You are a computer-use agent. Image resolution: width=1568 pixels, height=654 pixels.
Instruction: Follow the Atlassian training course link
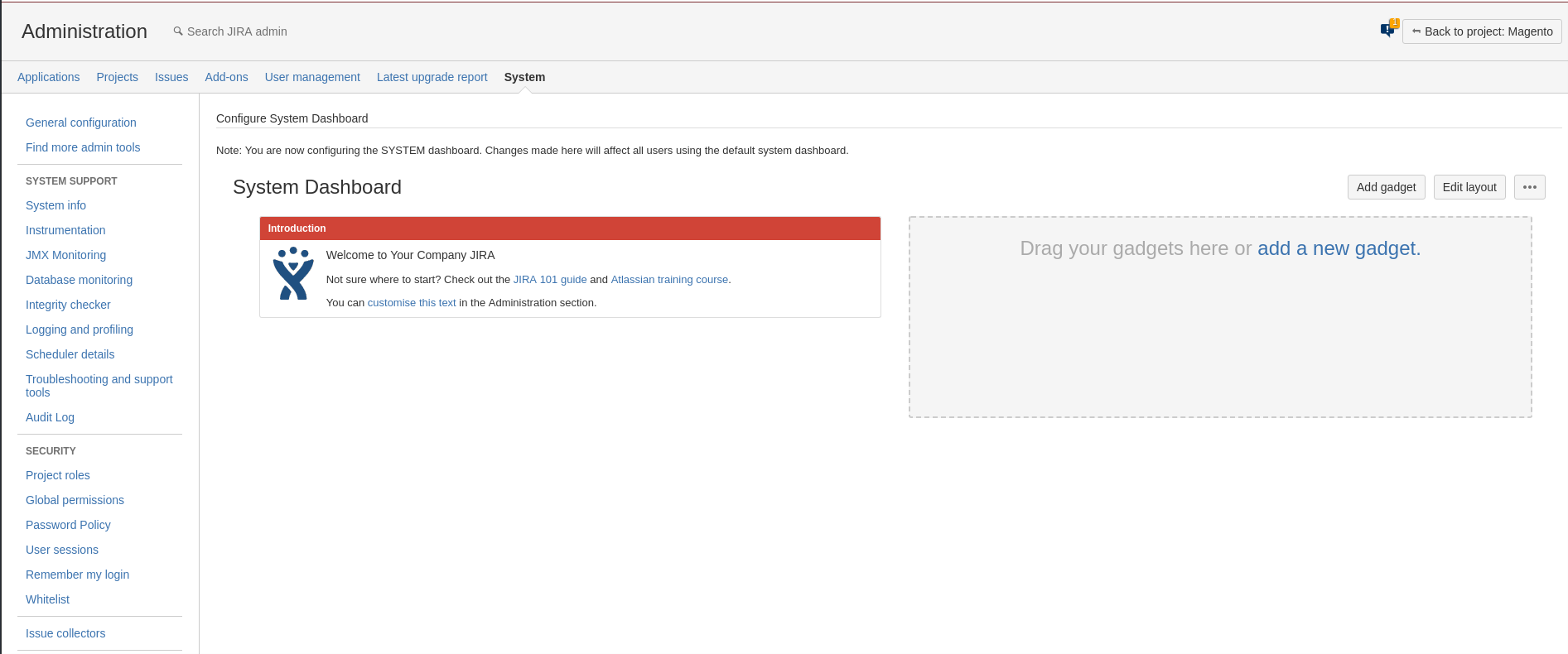click(669, 280)
